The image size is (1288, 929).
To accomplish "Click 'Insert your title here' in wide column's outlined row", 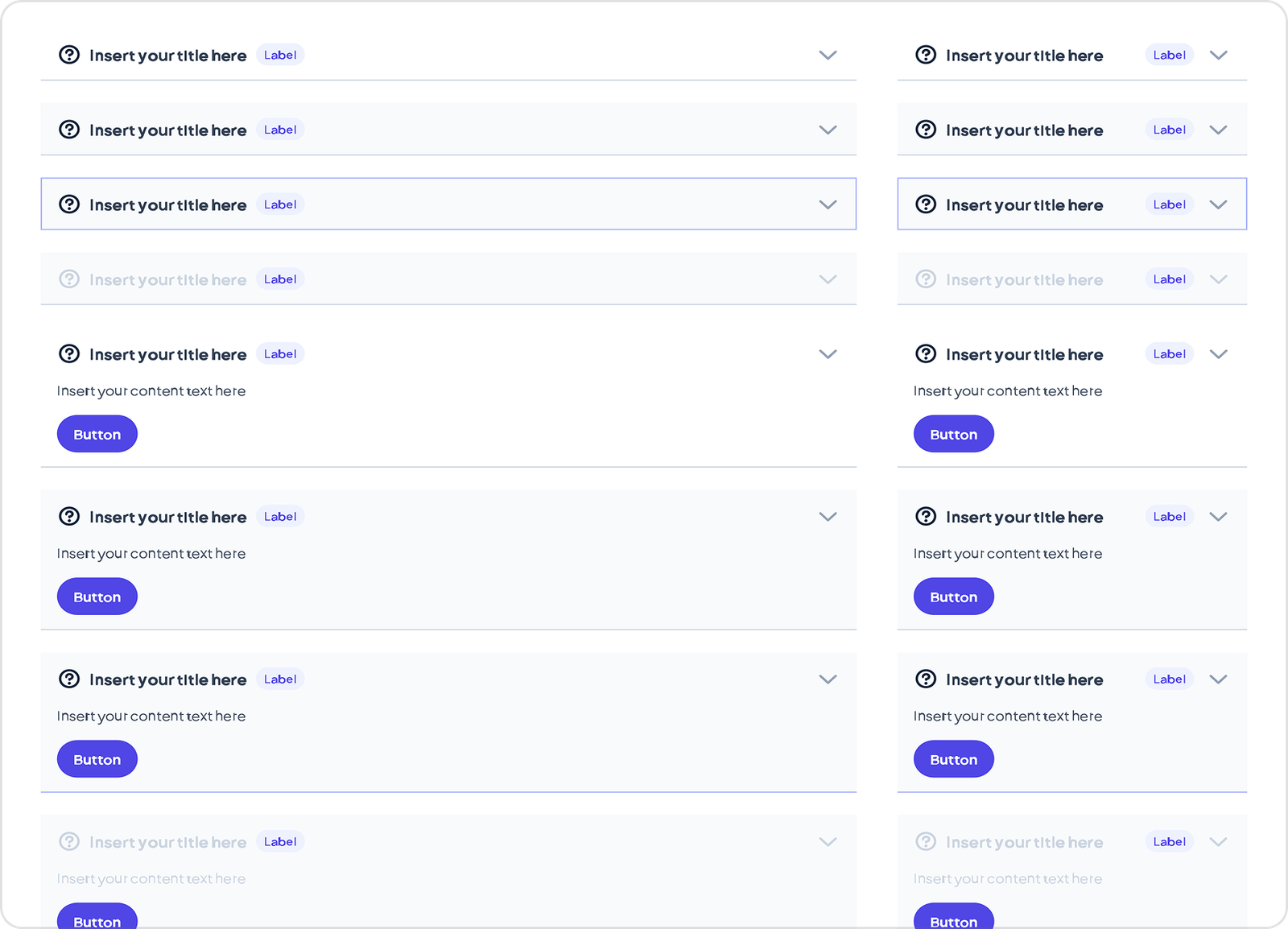I will pos(167,205).
